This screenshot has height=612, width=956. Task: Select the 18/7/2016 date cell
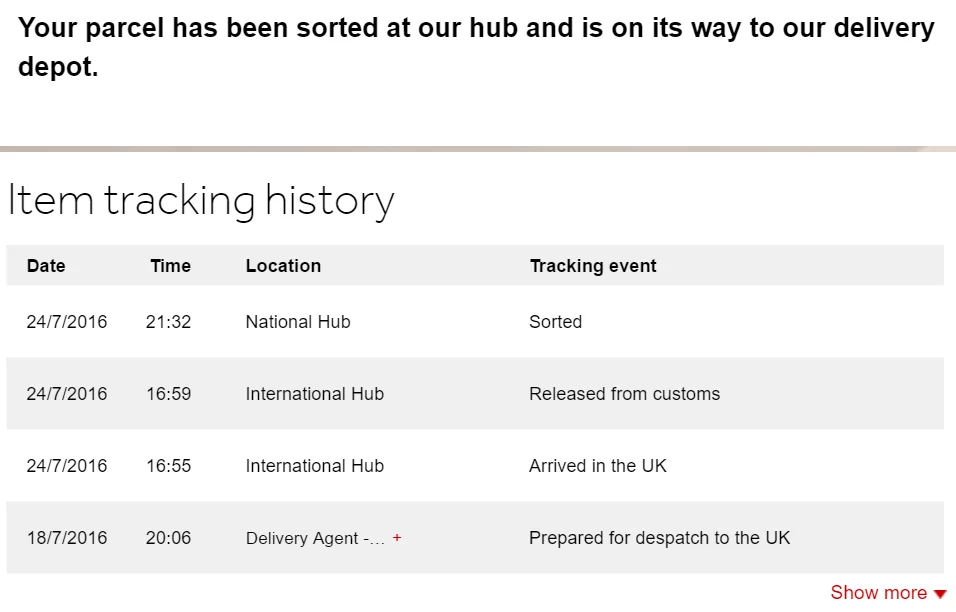pyautogui.click(x=67, y=538)
